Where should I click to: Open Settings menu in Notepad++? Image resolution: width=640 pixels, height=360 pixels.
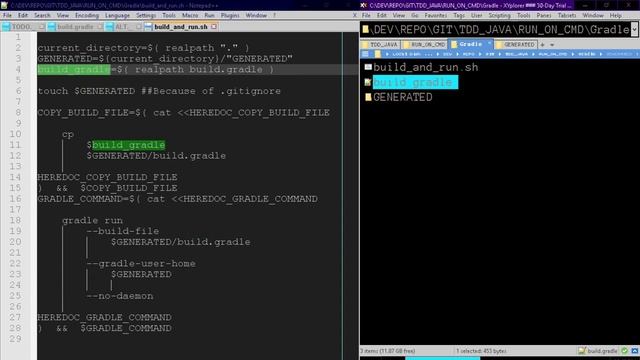146,16
